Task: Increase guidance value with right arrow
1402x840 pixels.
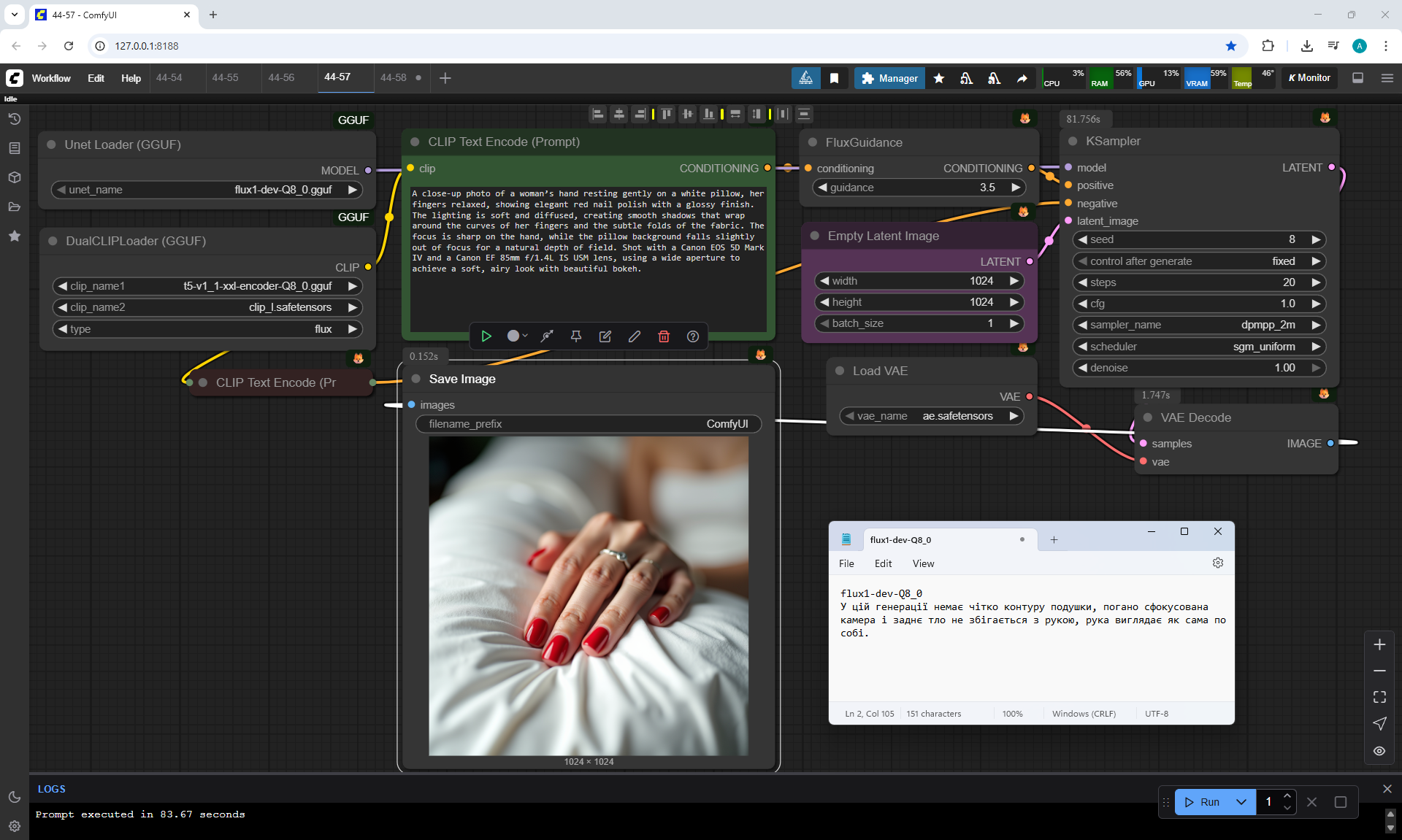Action: [1015, 188]
